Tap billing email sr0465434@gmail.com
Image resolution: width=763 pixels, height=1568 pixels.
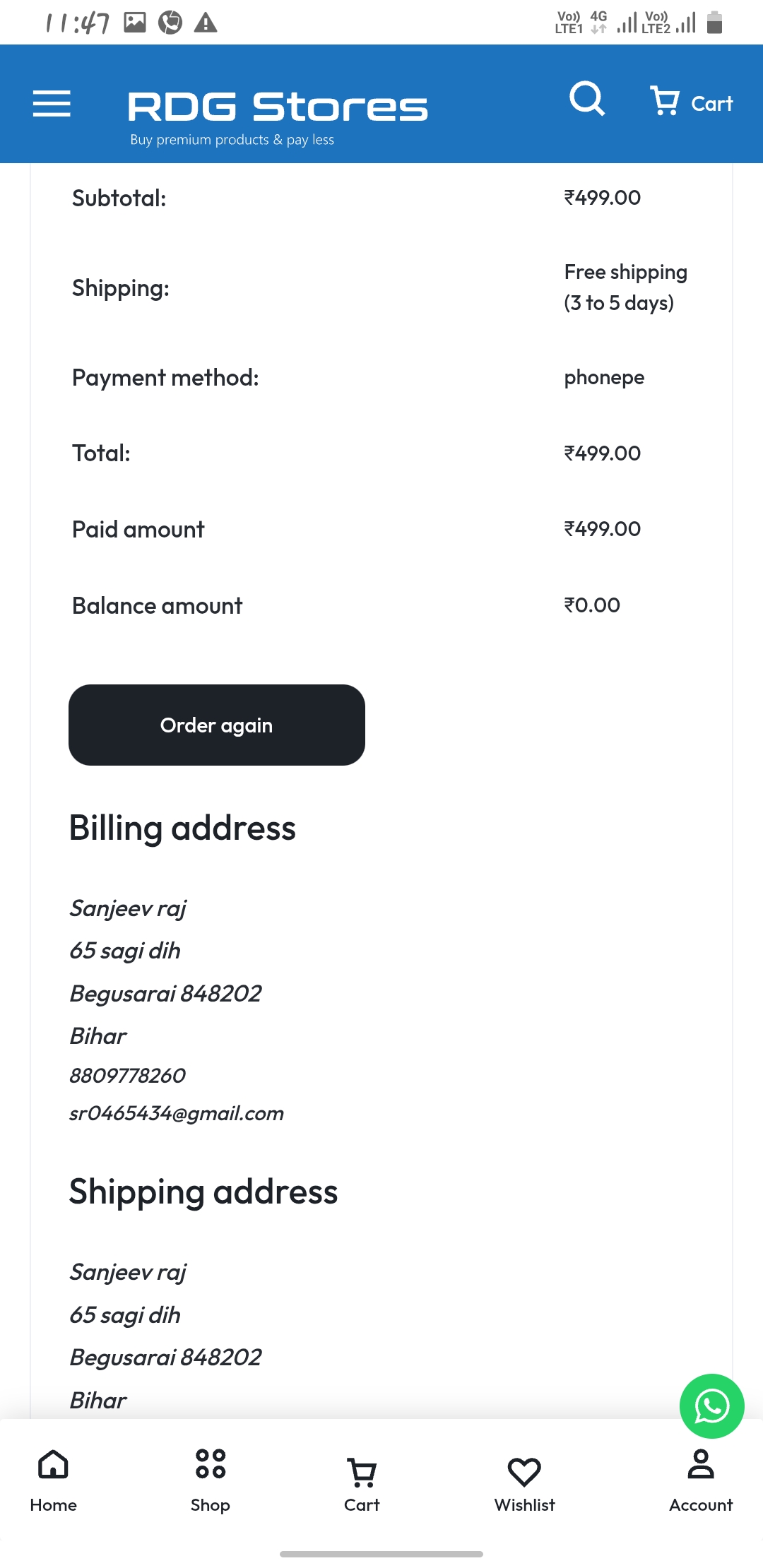point(177,1113)
